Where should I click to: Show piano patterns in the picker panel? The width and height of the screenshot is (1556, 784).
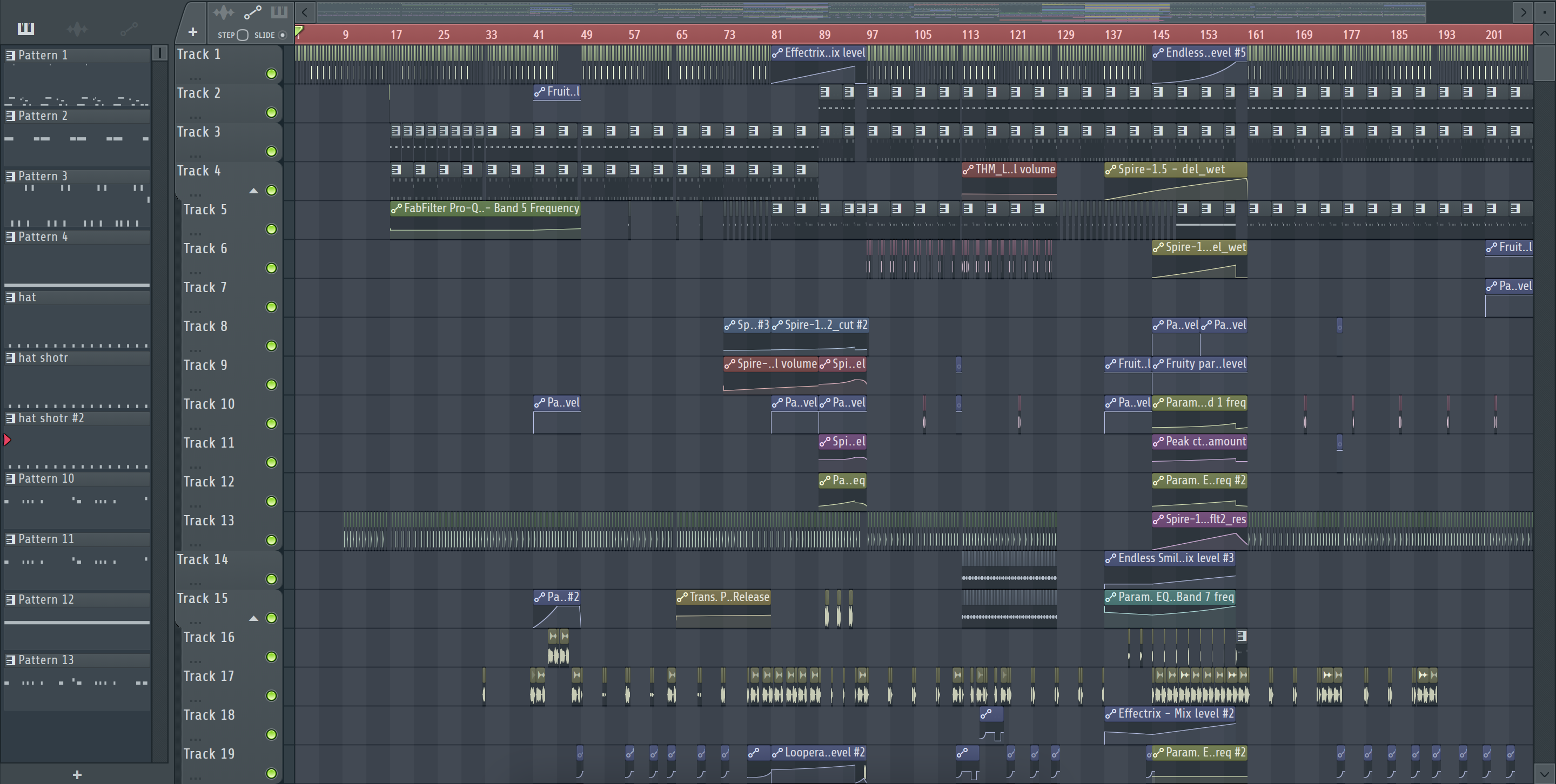pos(26,29)
